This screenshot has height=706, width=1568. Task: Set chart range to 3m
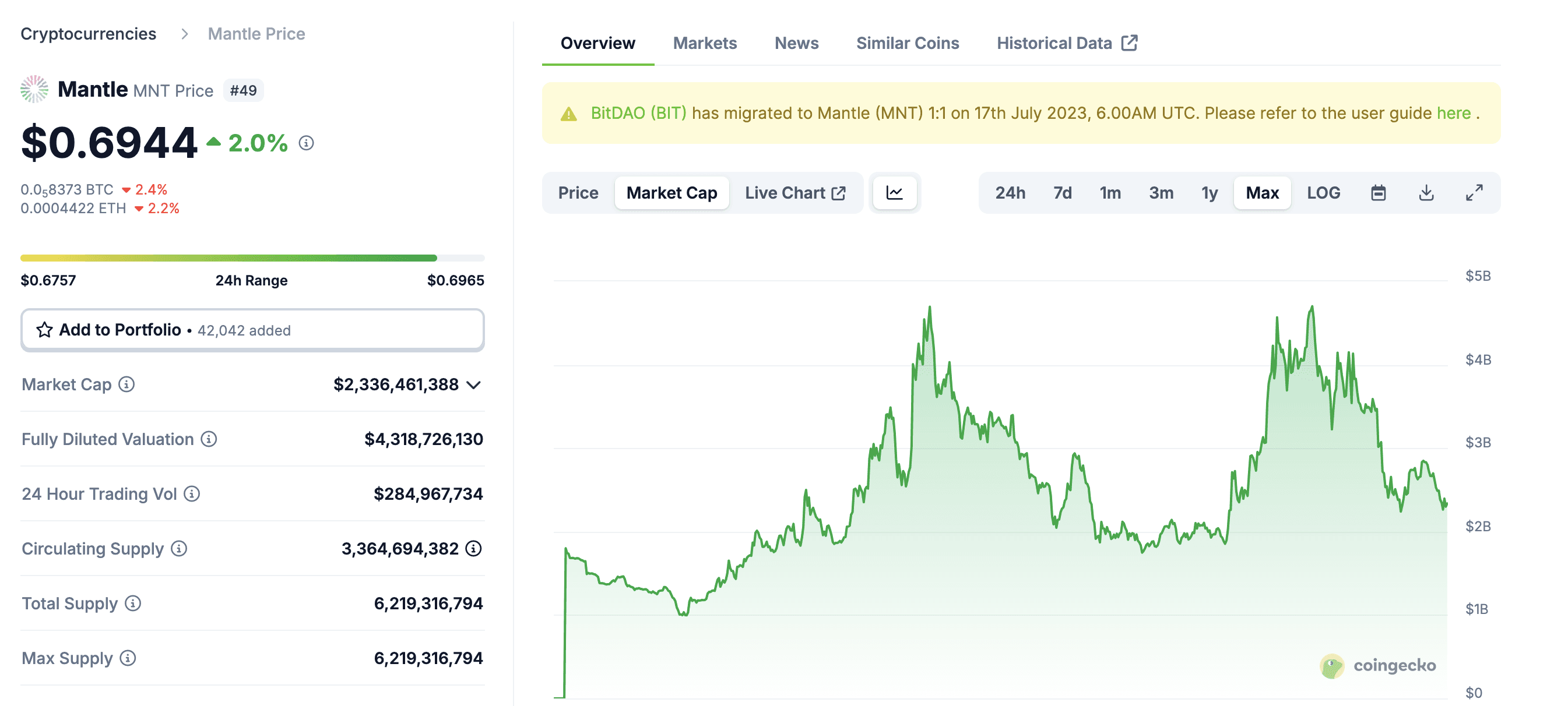(x=1161, y=193)
